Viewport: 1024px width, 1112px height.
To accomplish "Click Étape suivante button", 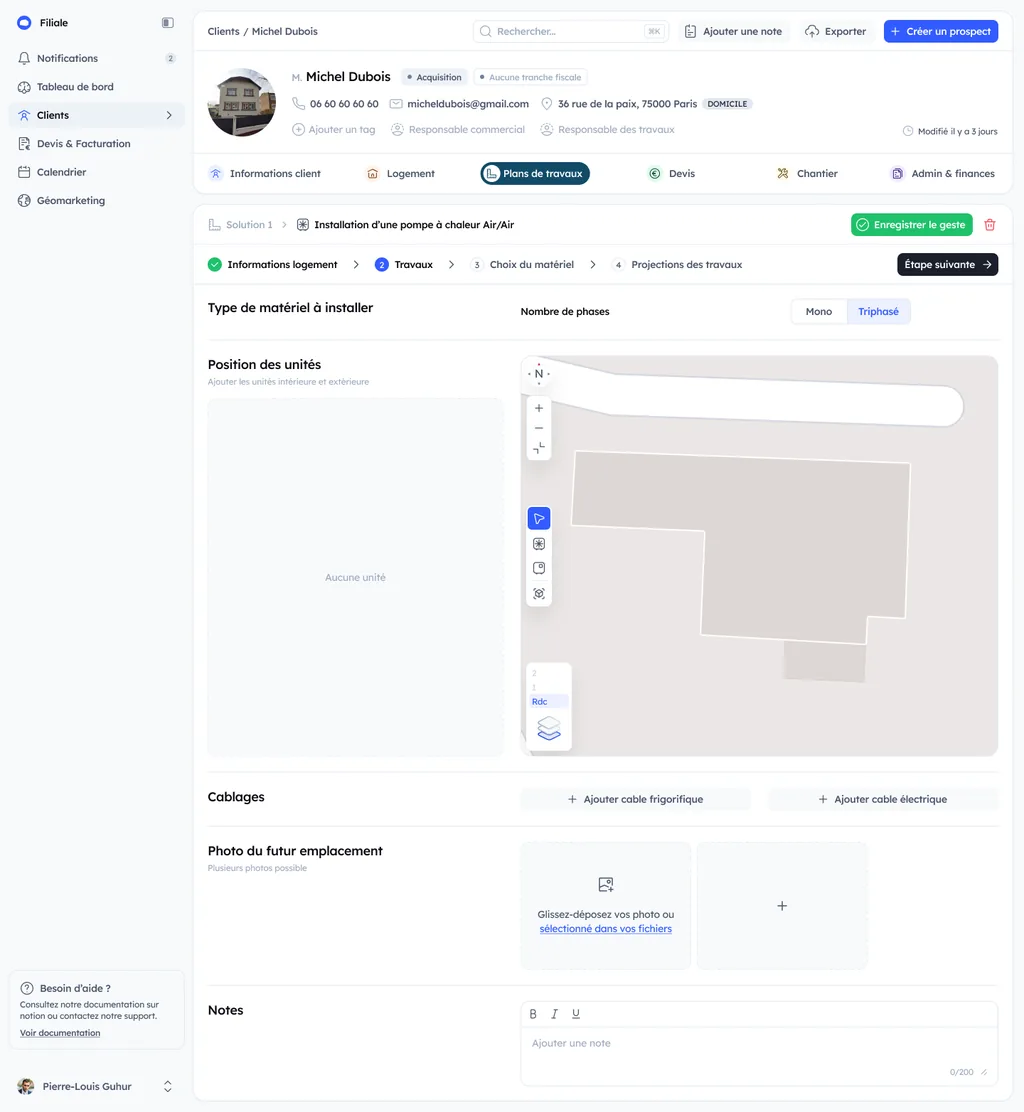I will 947,265.
